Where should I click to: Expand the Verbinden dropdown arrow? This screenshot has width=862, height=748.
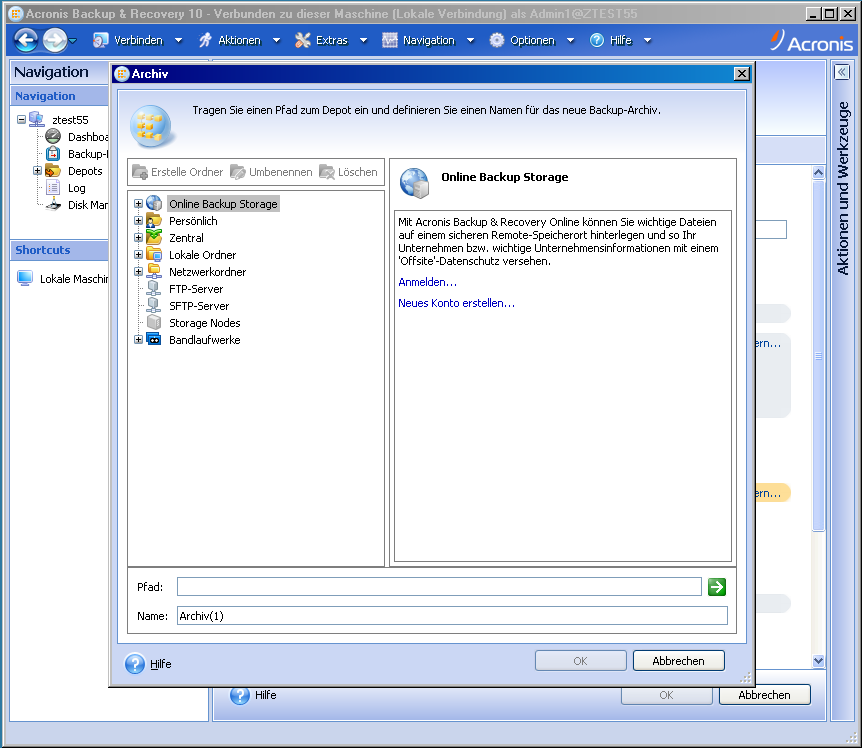(178, 40)
